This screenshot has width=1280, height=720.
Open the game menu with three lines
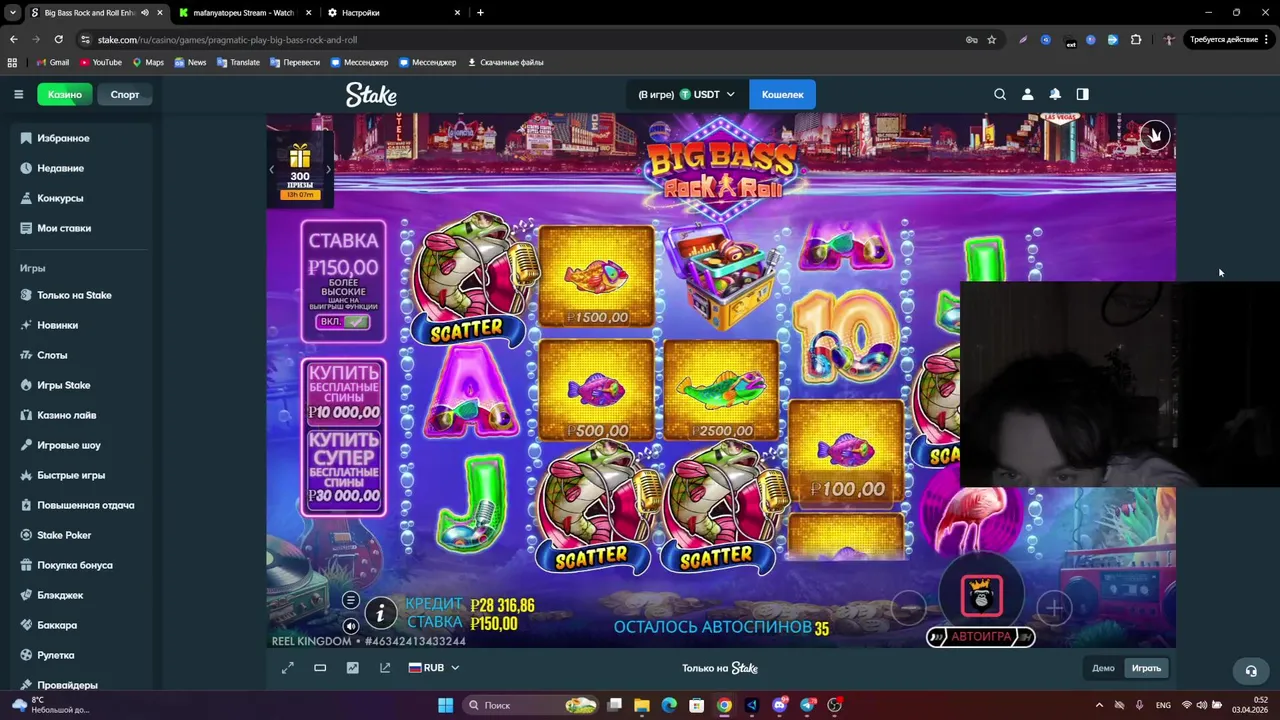tap(350, 600)
